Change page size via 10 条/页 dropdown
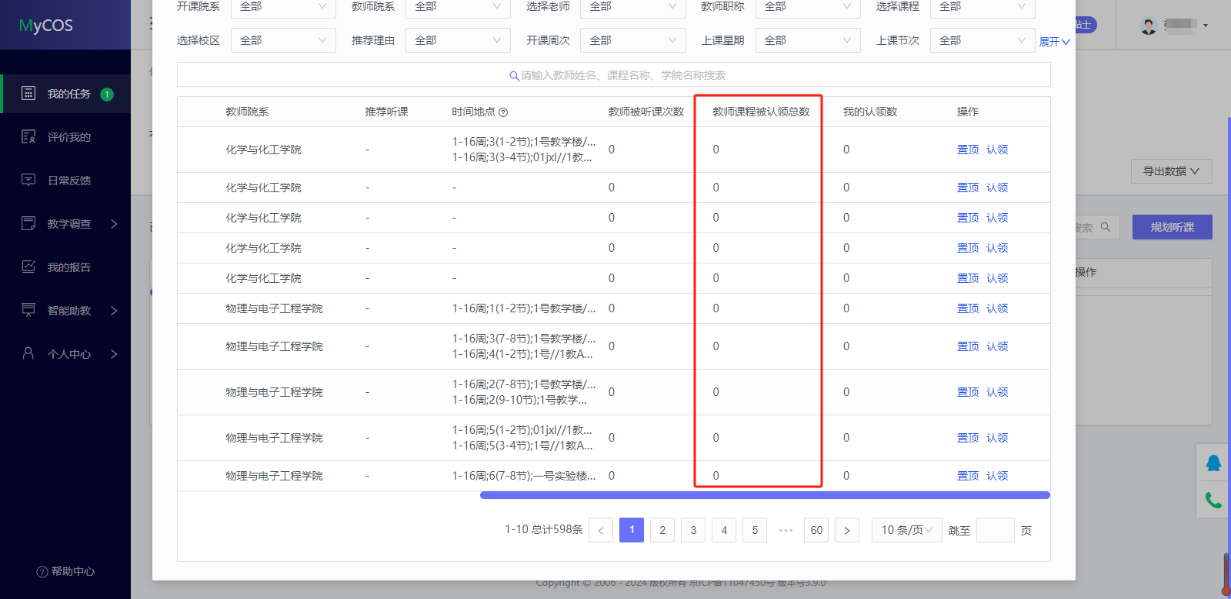This screenshot has height=599, width=1231. 906,530
